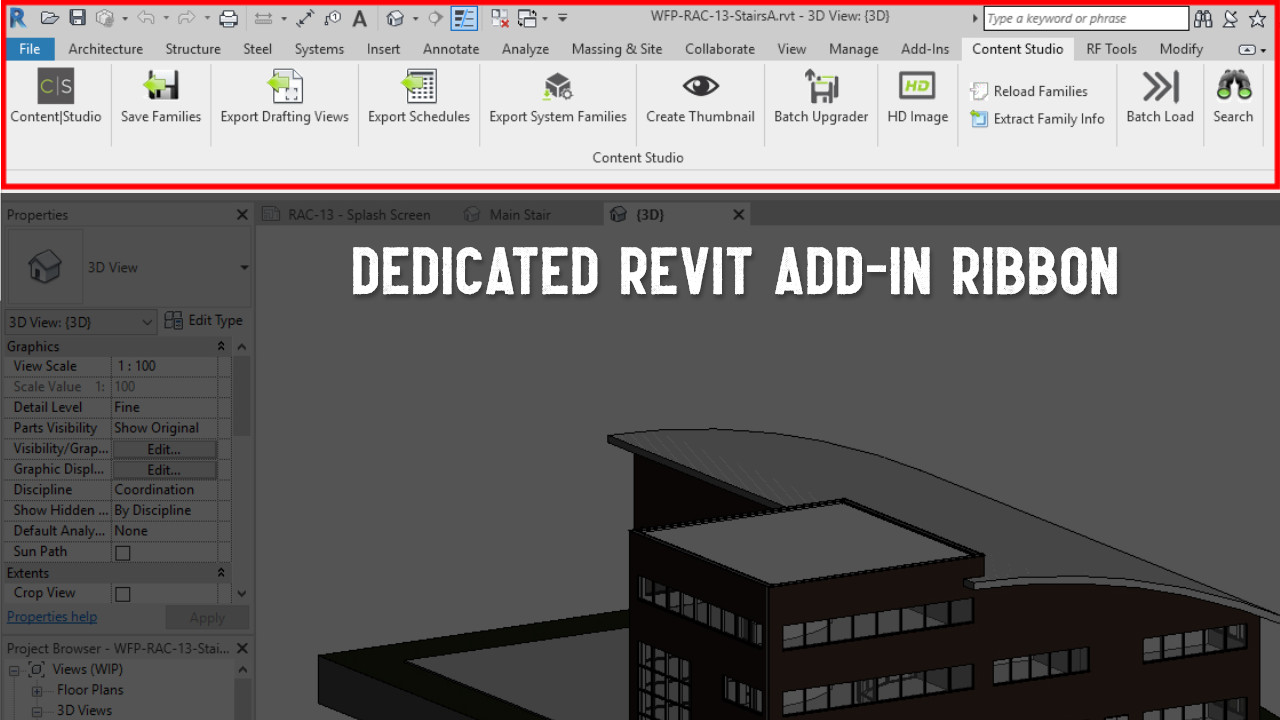Start the Batch Upgrader tool
Viewport: 1280px width, 720px height.
[x=821, y=97]
